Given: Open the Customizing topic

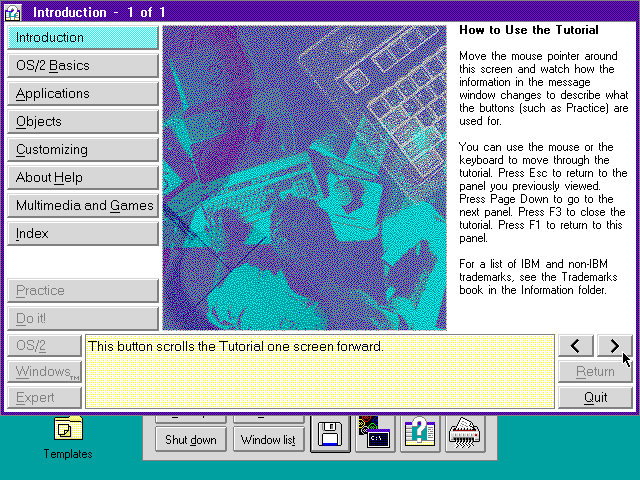Looking at the screenshot, I should pos(83,149).
